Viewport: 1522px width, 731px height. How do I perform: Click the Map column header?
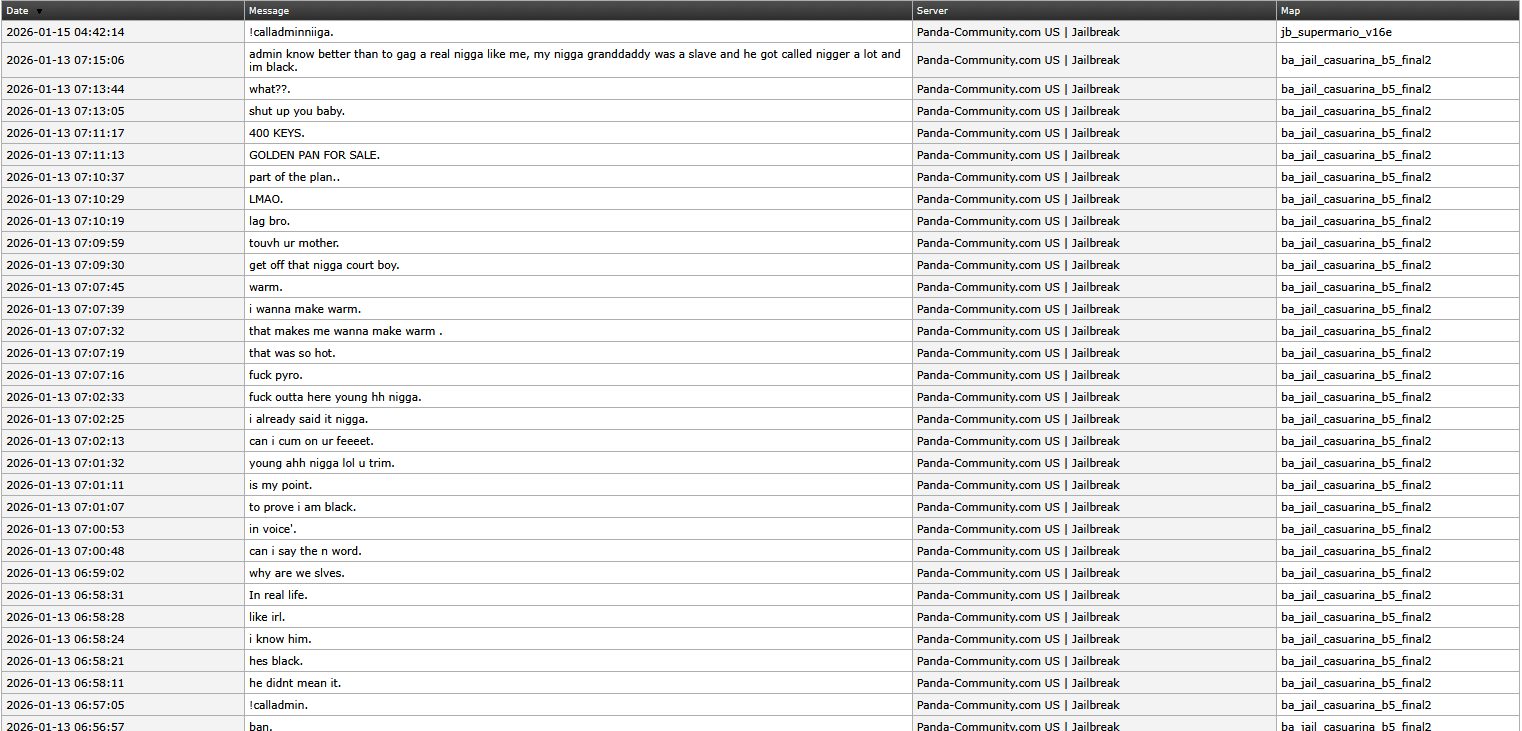[1290, 11]
